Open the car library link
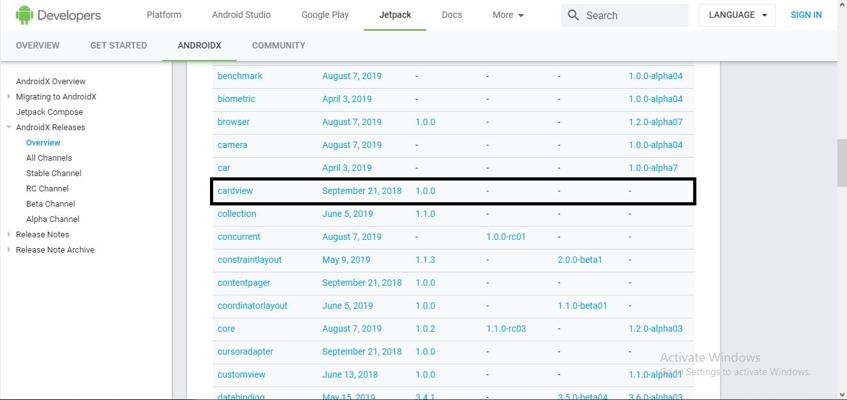This screenshot has height=400, width=847. [x=224, y=168]
